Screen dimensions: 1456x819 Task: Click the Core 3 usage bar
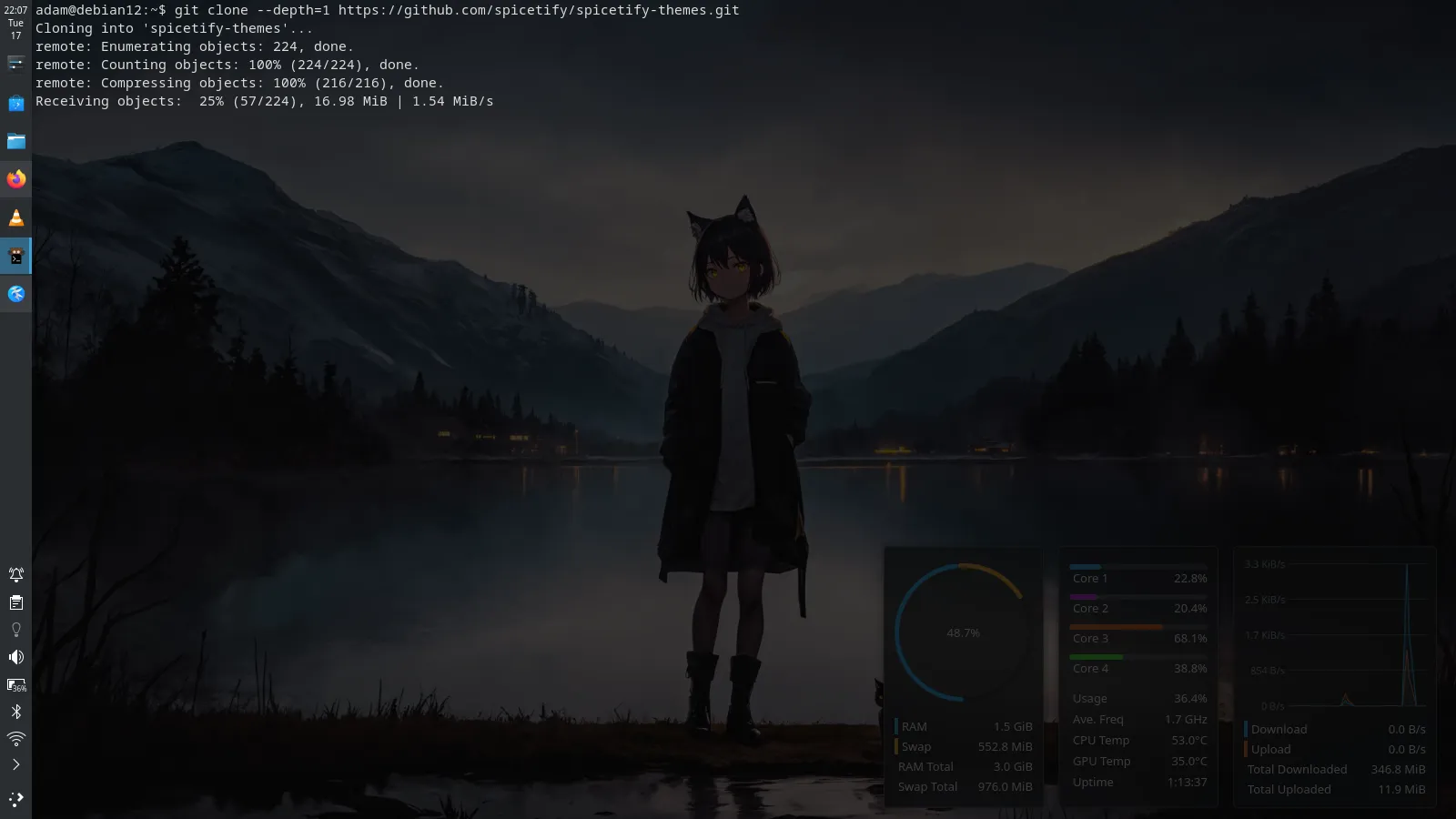coord(1138,626)
